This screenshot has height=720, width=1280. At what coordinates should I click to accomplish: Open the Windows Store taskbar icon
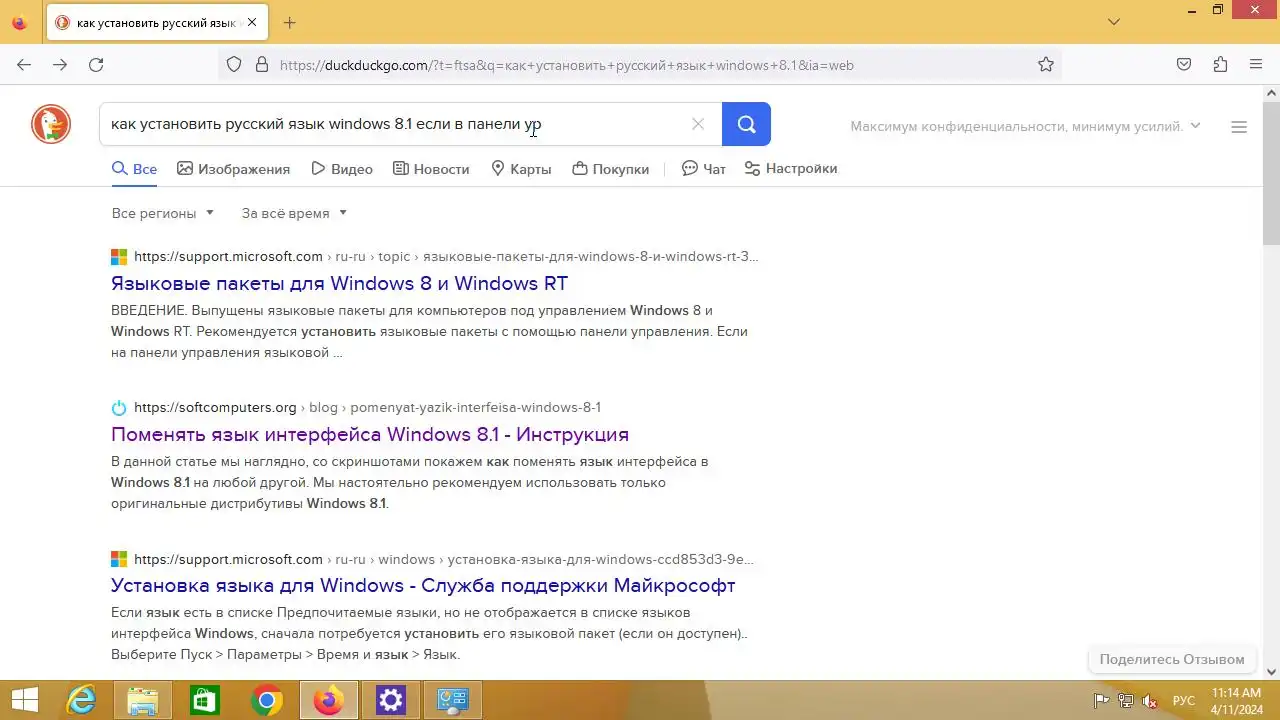205,701
